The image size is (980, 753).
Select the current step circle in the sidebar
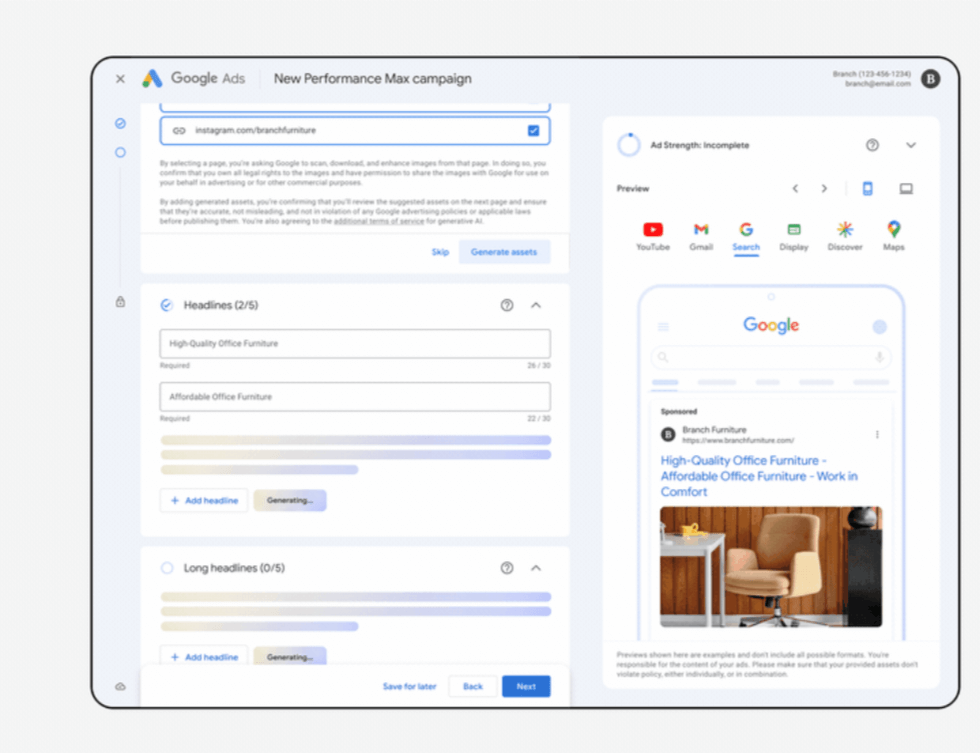tap(121, 152)
